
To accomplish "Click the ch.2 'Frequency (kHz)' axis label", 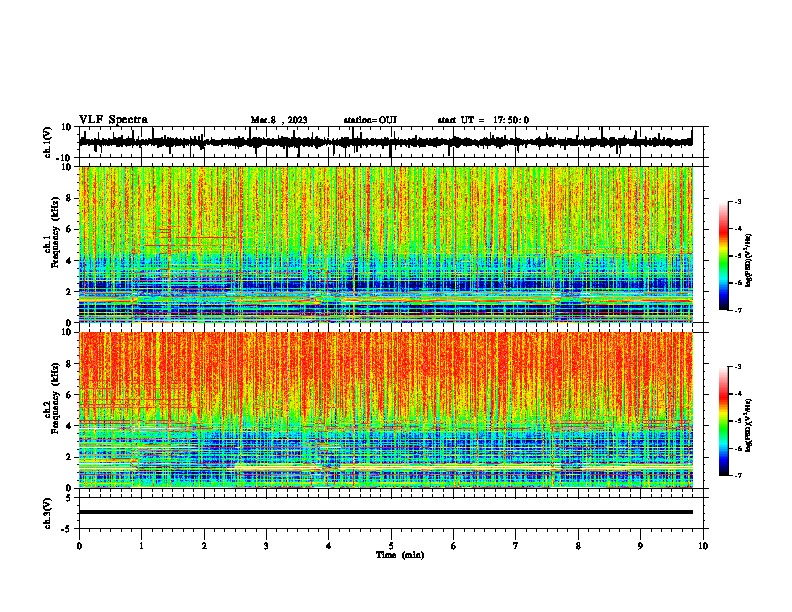I will pos(55,398).
